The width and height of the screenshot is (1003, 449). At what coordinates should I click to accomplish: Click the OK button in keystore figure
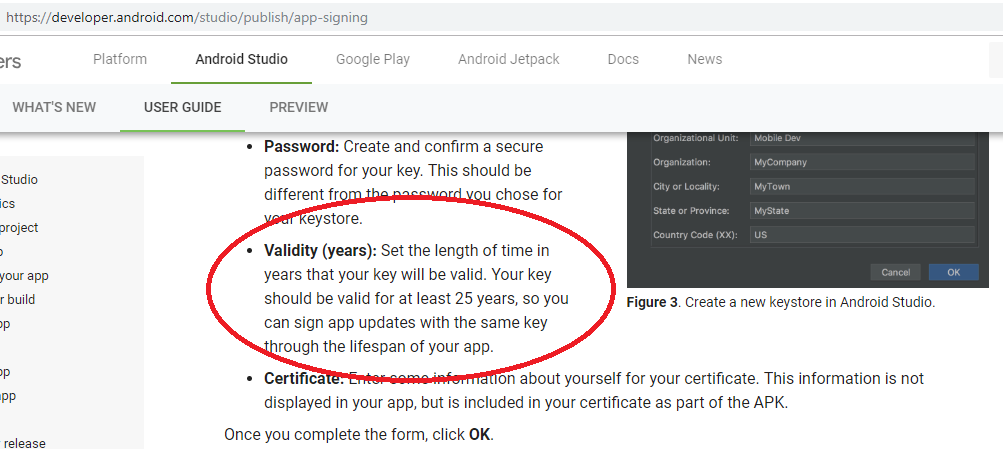point(953,272)
